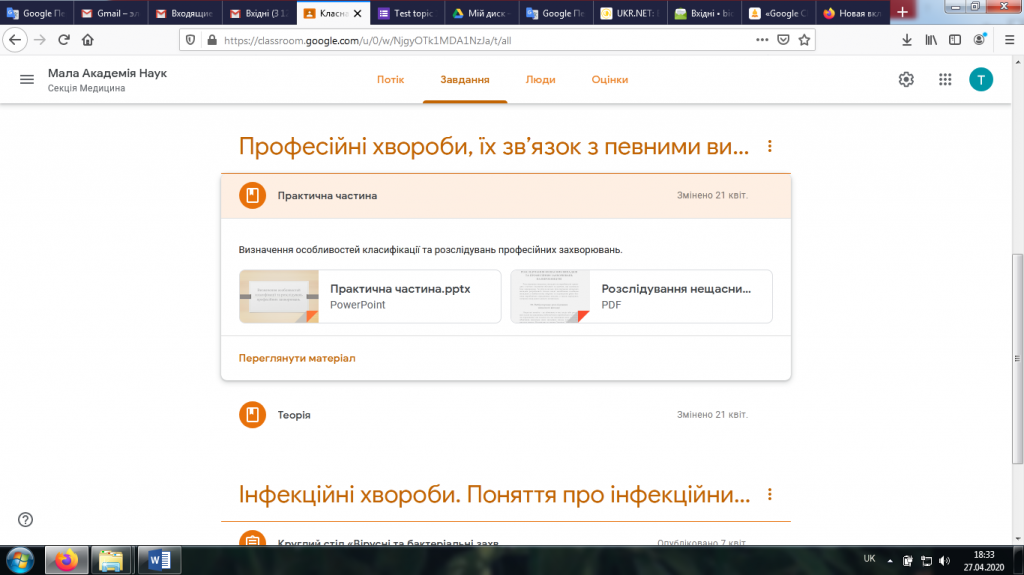Click the tracking protection shield icon

190,40
